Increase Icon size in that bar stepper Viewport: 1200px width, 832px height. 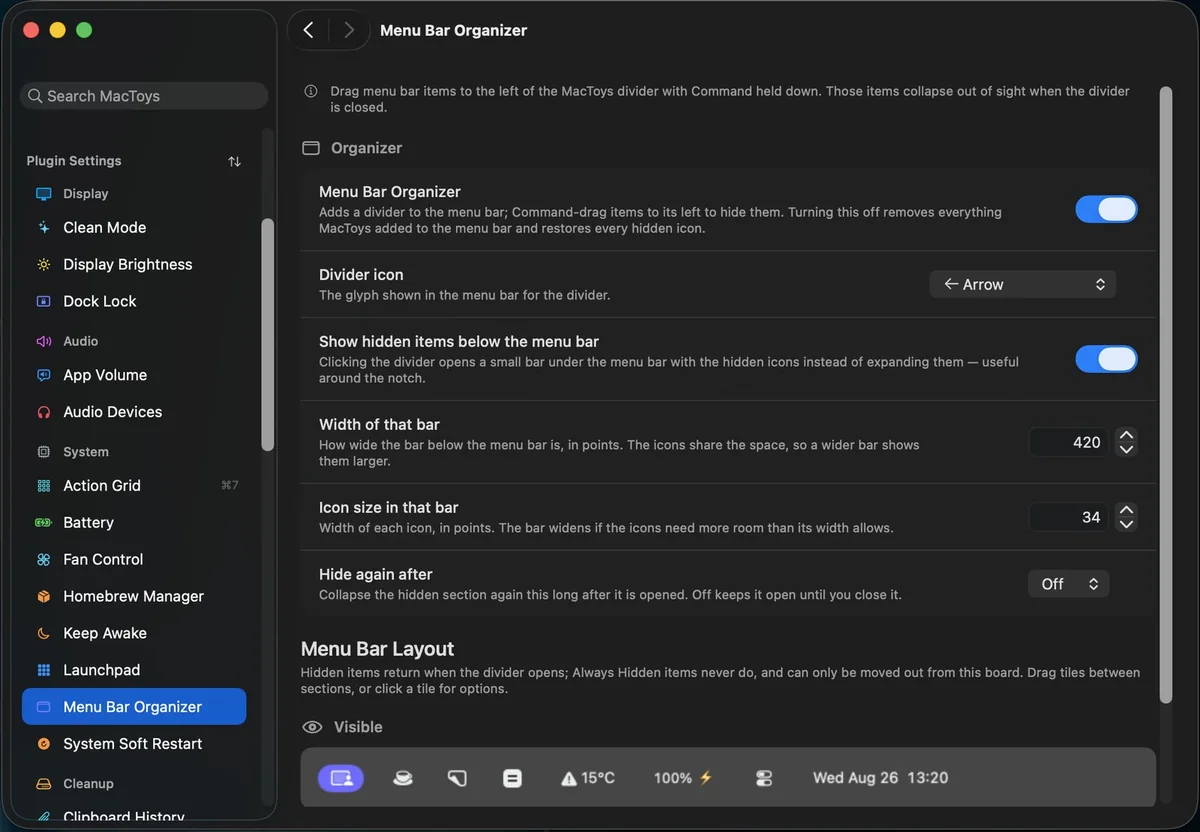click(x=1126, y=510)
